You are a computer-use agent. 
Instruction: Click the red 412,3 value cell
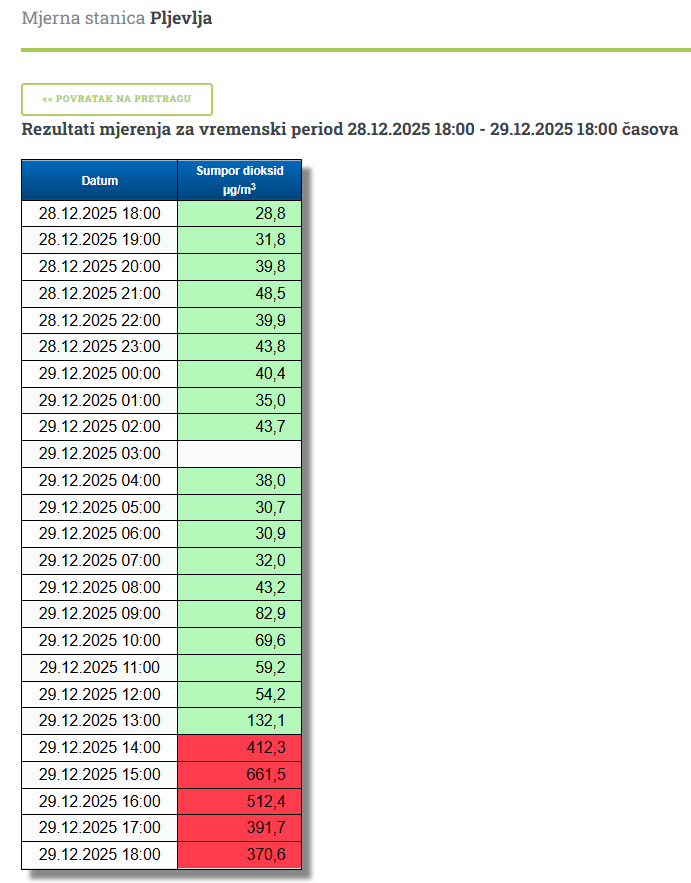tap(239, 747)
